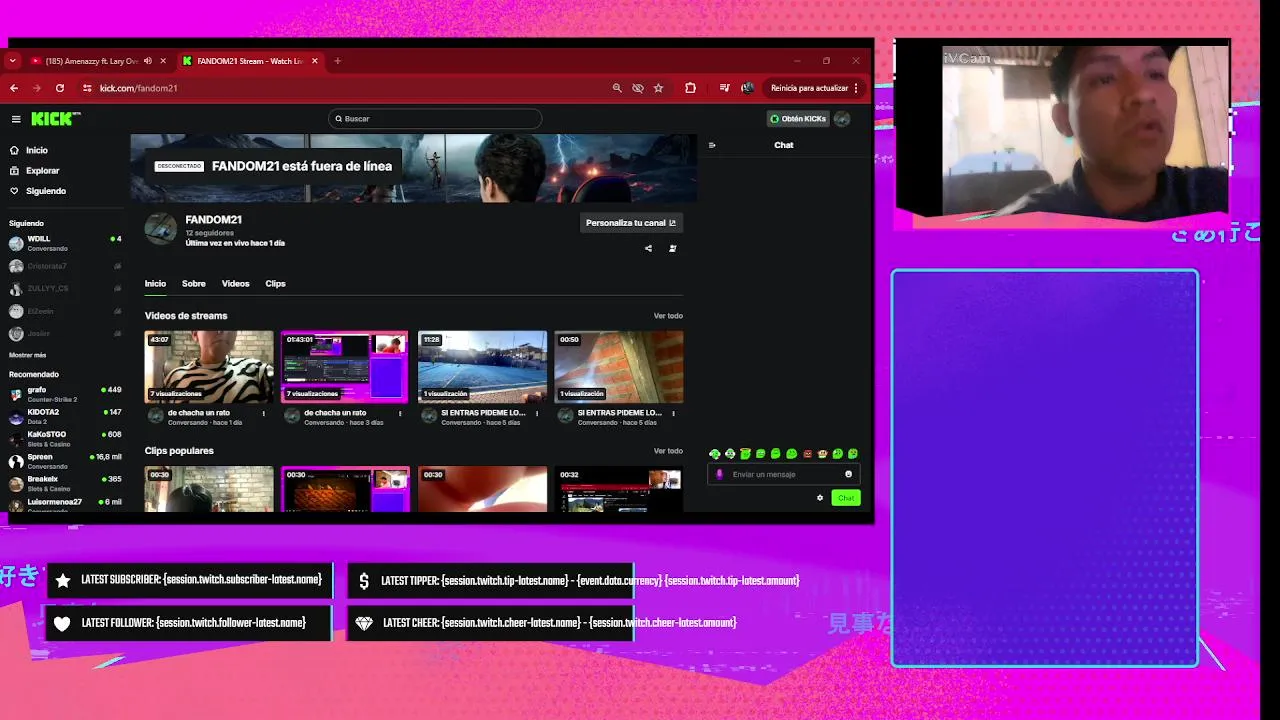Viewport: 1280px width, 720px height.
Task: Click the crossed-out eye icon in address bar
Action: (x=638, y=88)
